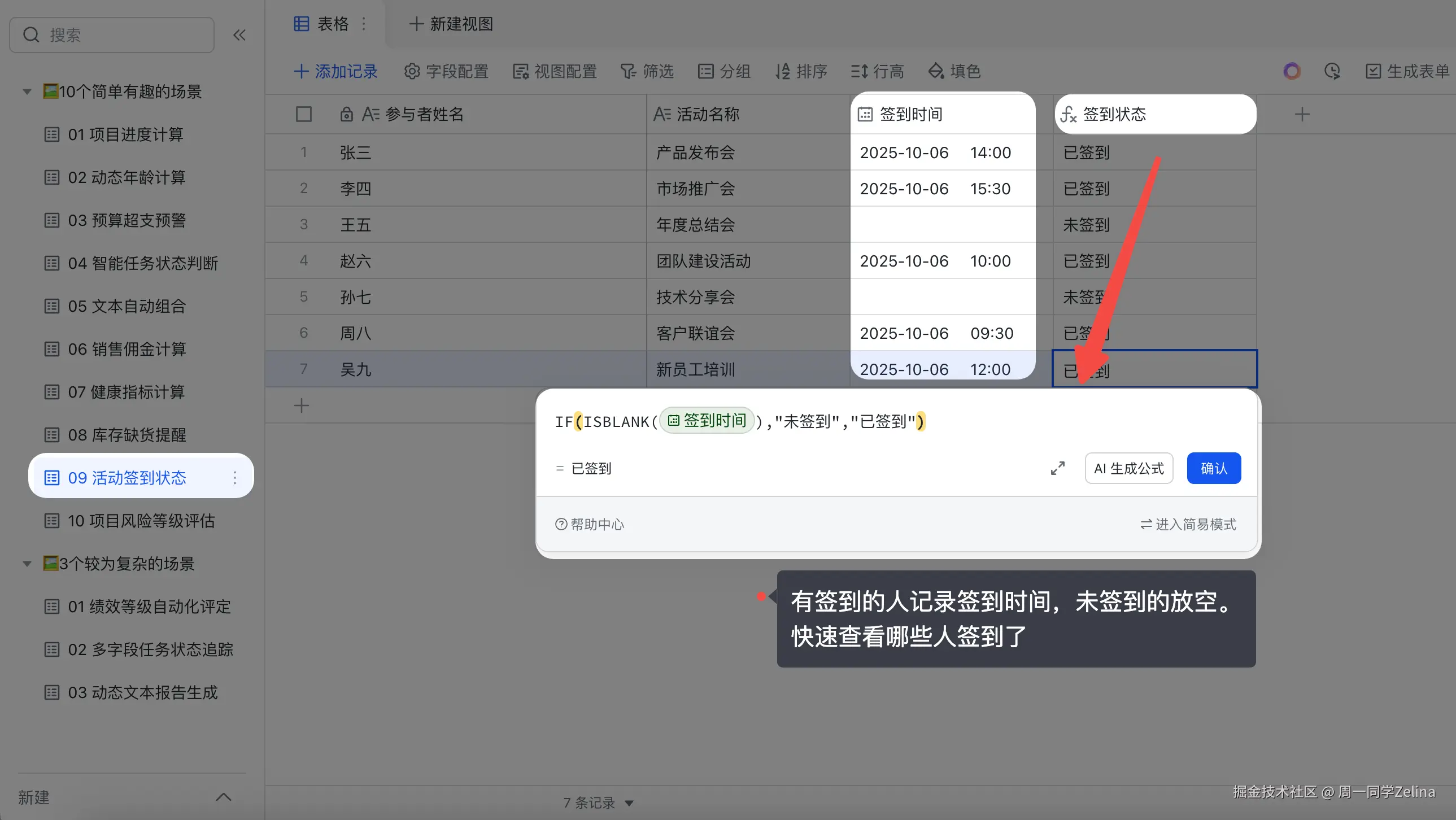Click the sheet icon for 05 文本自动组合

pyautogui.click(x=52, y=306)
